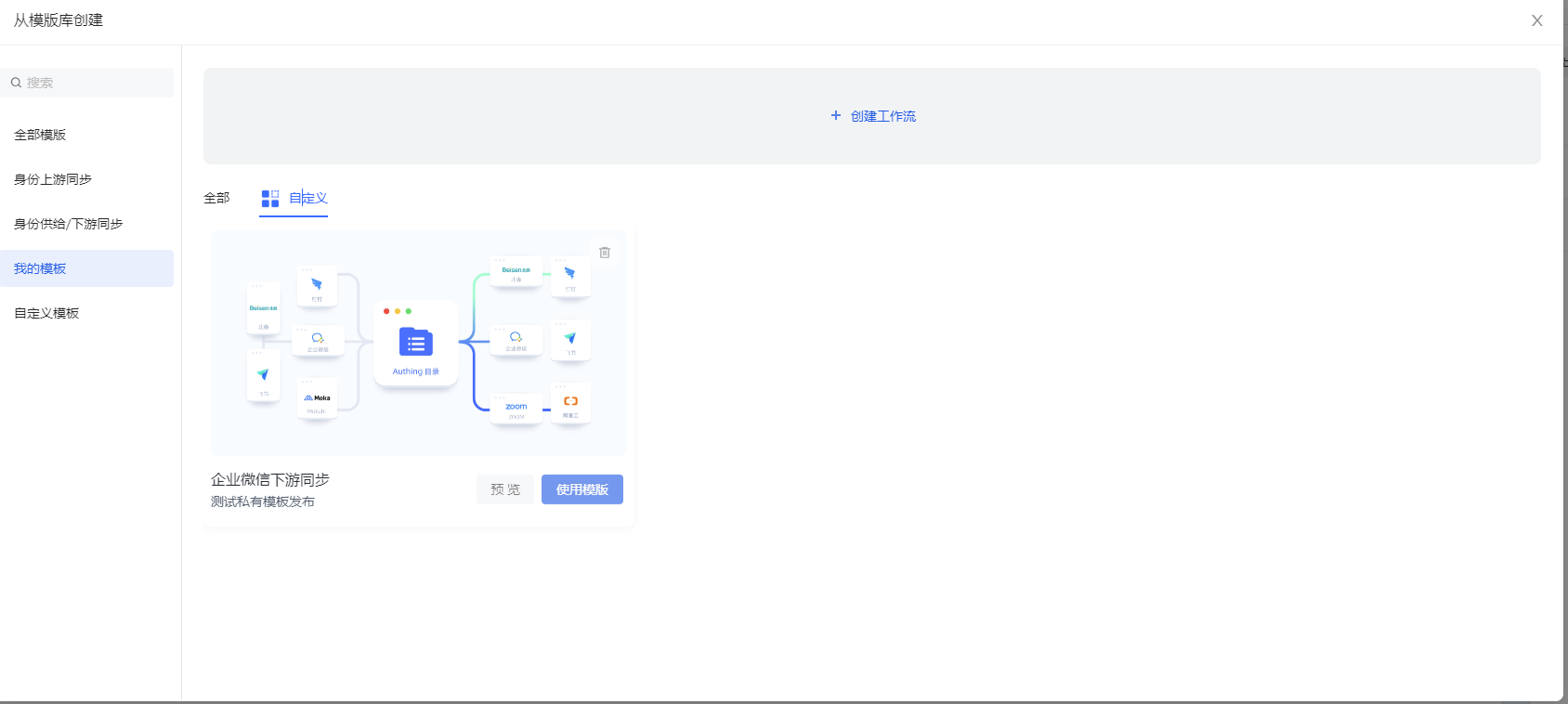Select 全部模版 in the sidebar

(40, 135)
